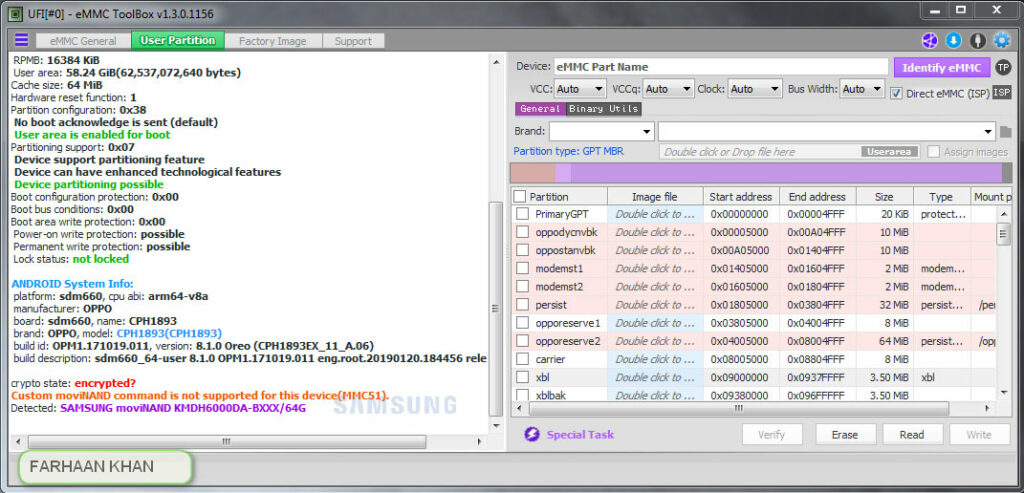Select the Binary Utils tab

point(604,109)
